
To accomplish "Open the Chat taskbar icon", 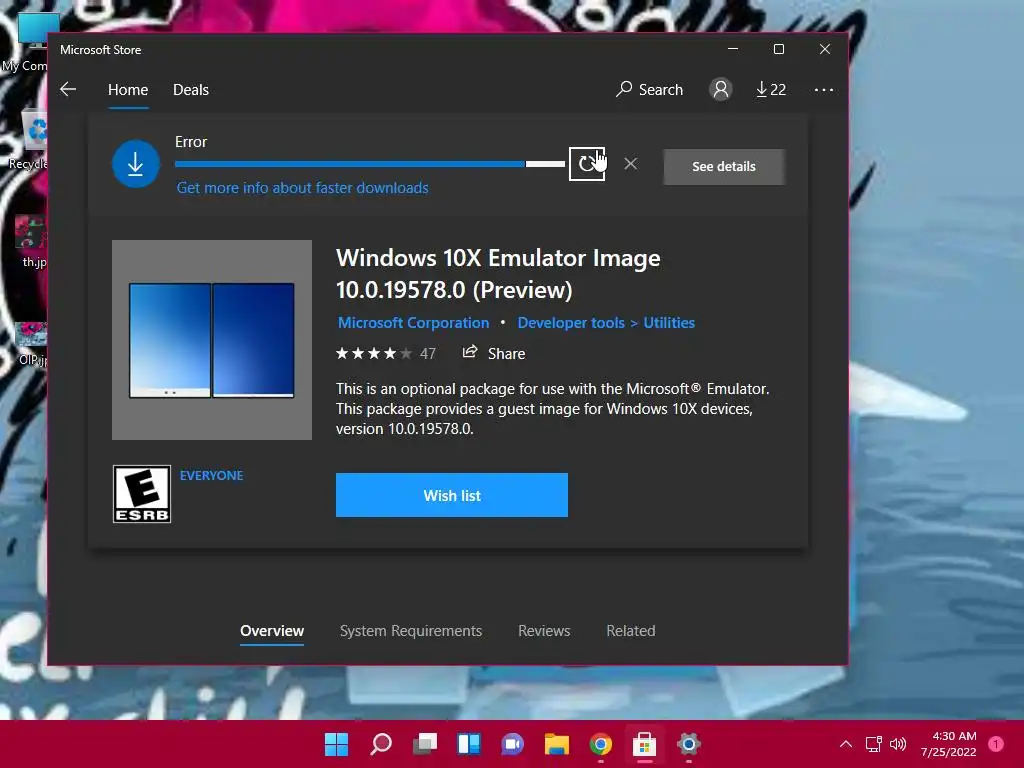I will point(513,744).
